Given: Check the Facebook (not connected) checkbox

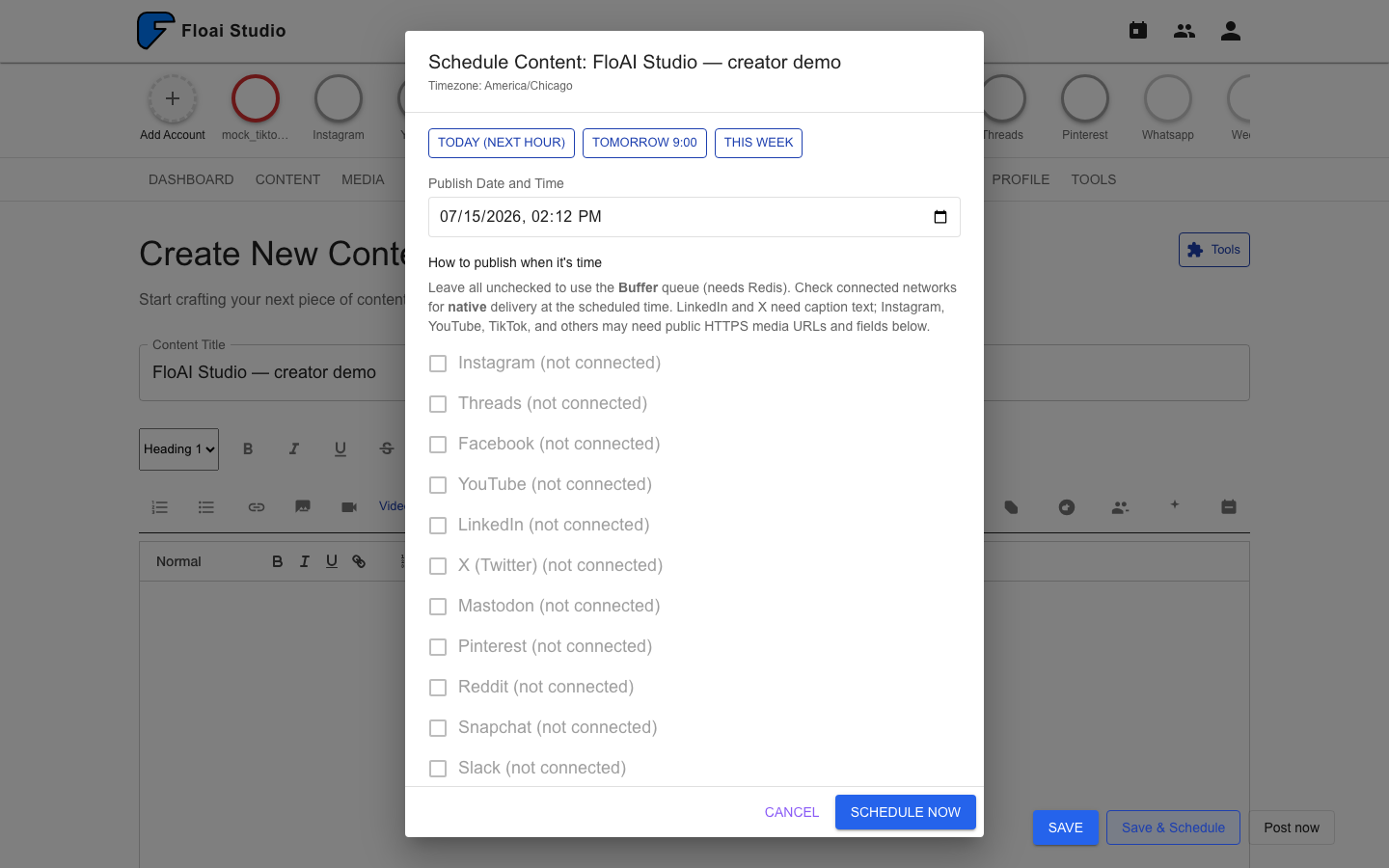Looking at the screenshot, I should coord(438,445).
